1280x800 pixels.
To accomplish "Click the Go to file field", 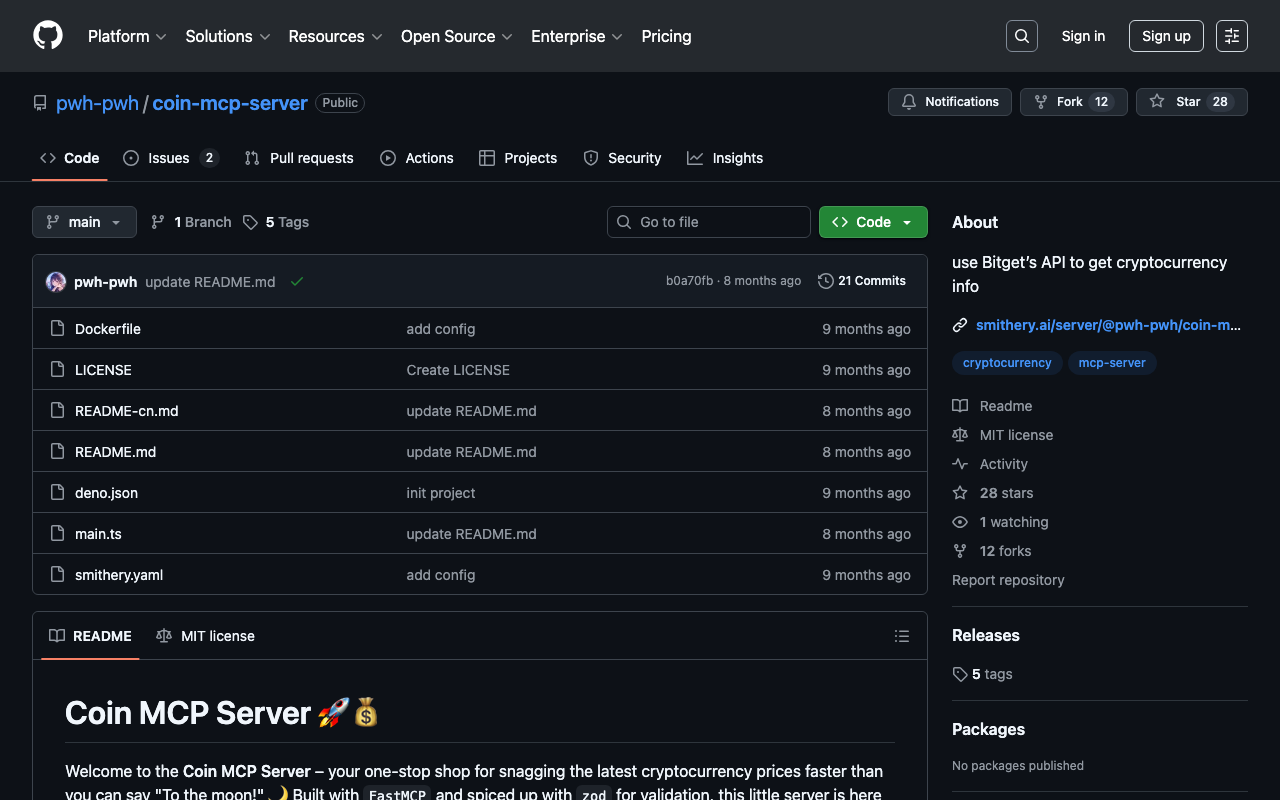I will pos(708,222).
